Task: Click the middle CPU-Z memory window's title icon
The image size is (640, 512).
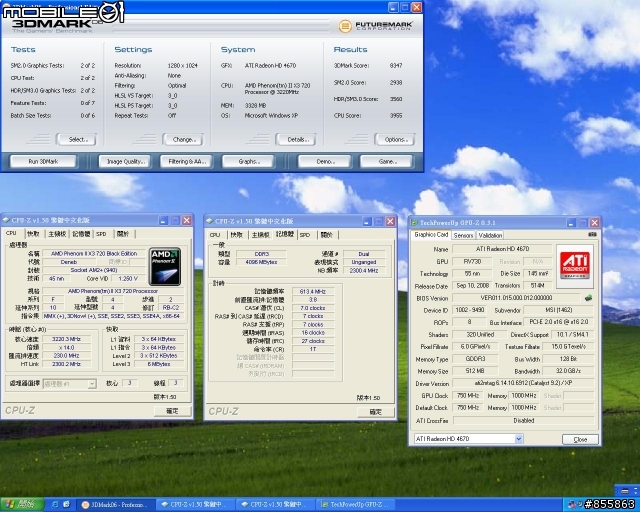Action: click(209, 221)
